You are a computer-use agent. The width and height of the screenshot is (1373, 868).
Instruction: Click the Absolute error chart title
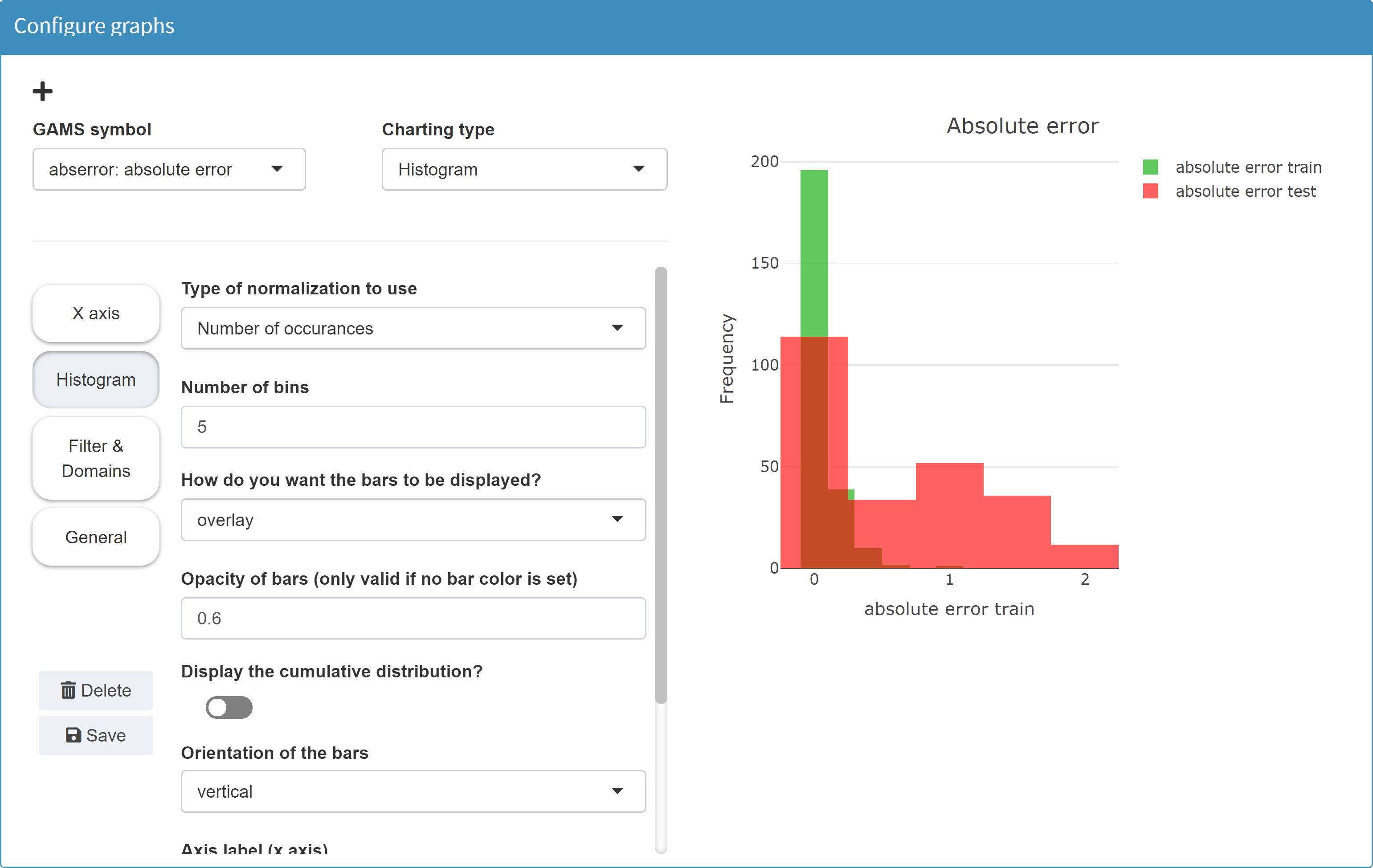1022,126
